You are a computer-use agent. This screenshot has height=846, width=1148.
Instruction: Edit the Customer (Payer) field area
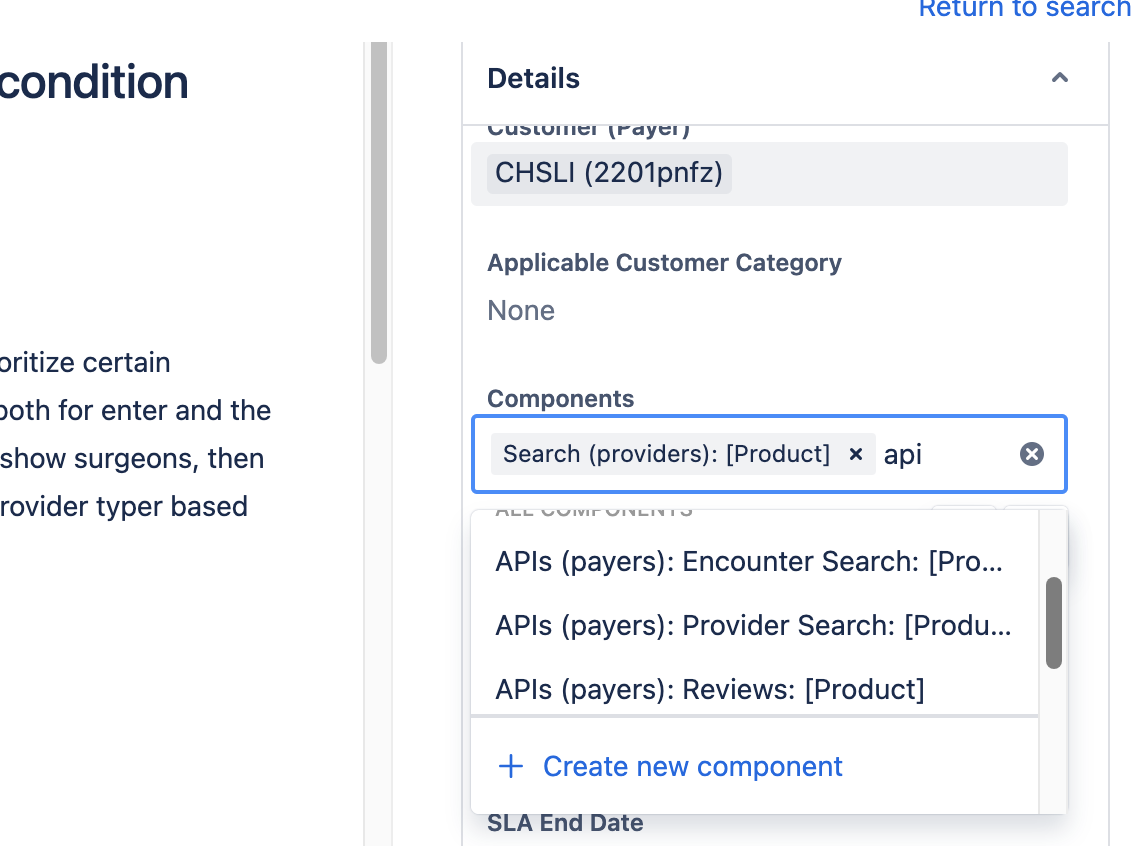(769, 173)
